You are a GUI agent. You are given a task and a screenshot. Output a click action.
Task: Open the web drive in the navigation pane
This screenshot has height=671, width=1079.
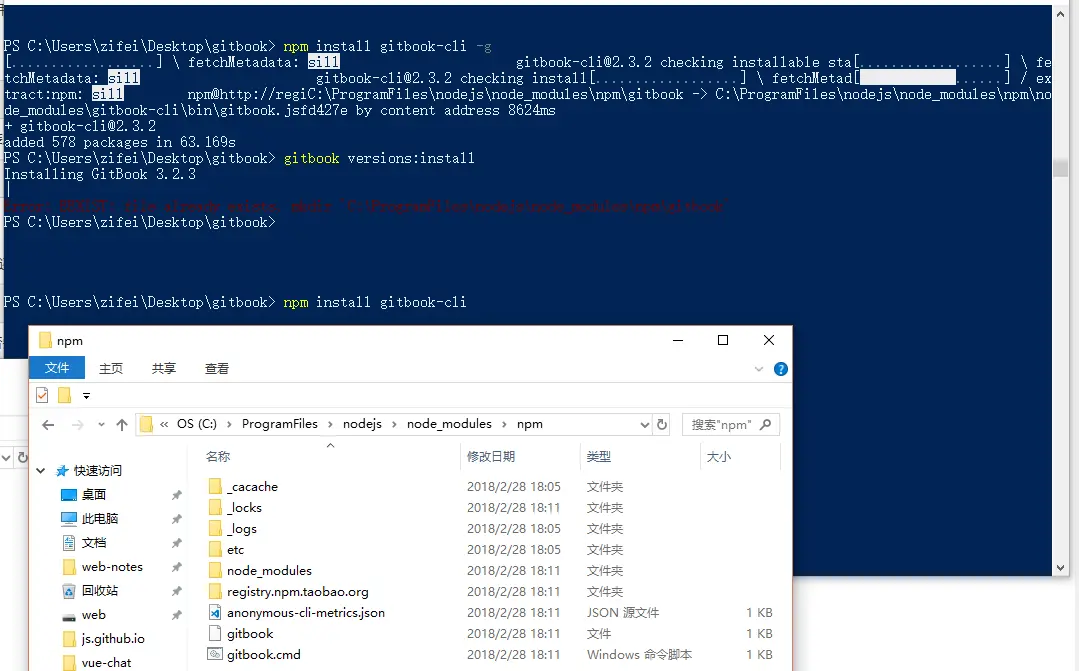click(94, 615)
